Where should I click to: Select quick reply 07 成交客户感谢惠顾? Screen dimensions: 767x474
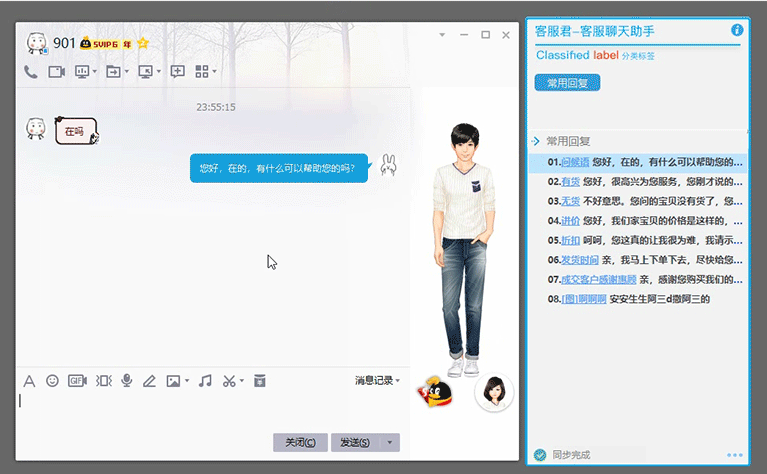(638, 279)
